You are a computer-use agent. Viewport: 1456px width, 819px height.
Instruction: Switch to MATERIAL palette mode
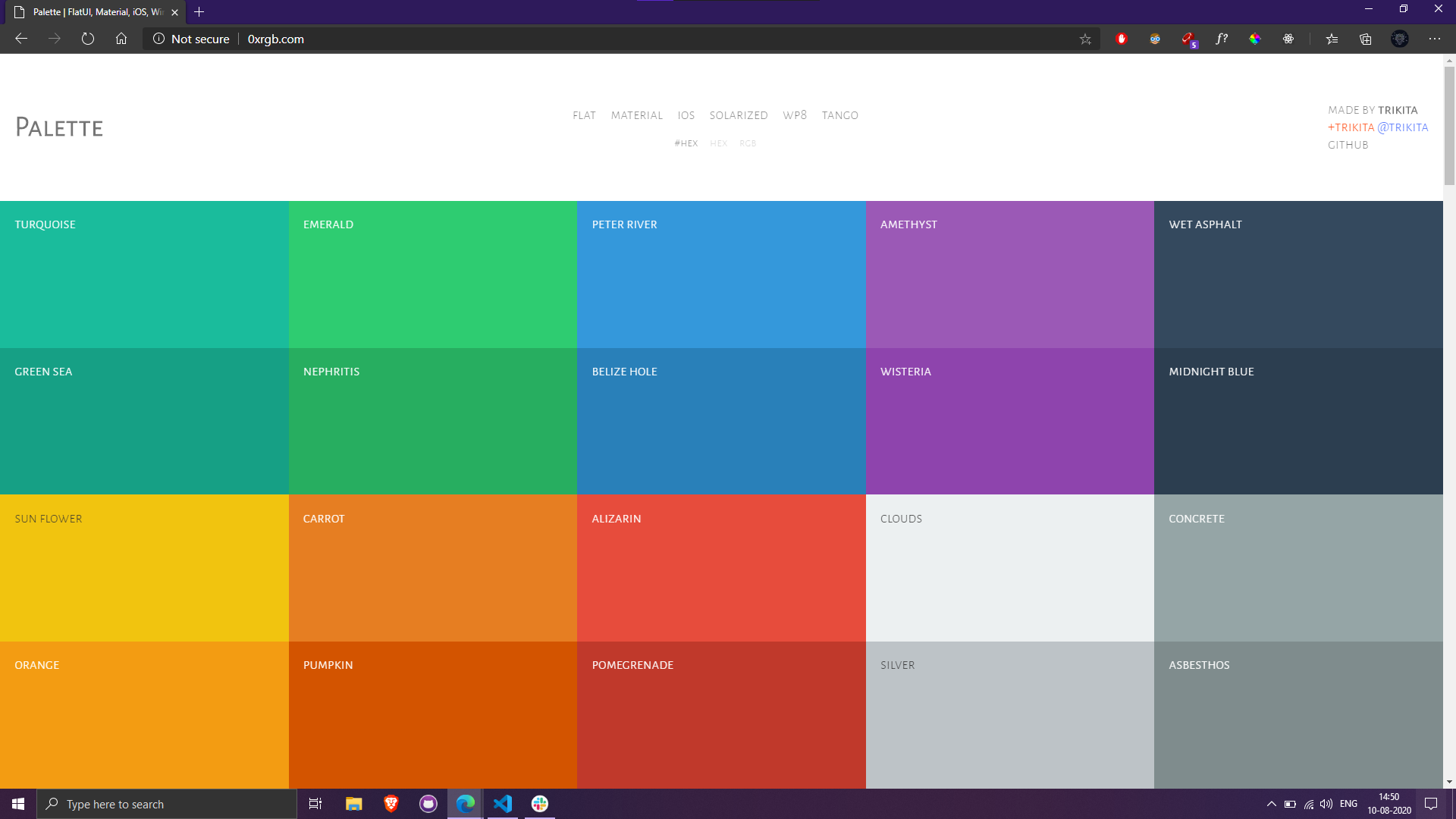(637, 114)
